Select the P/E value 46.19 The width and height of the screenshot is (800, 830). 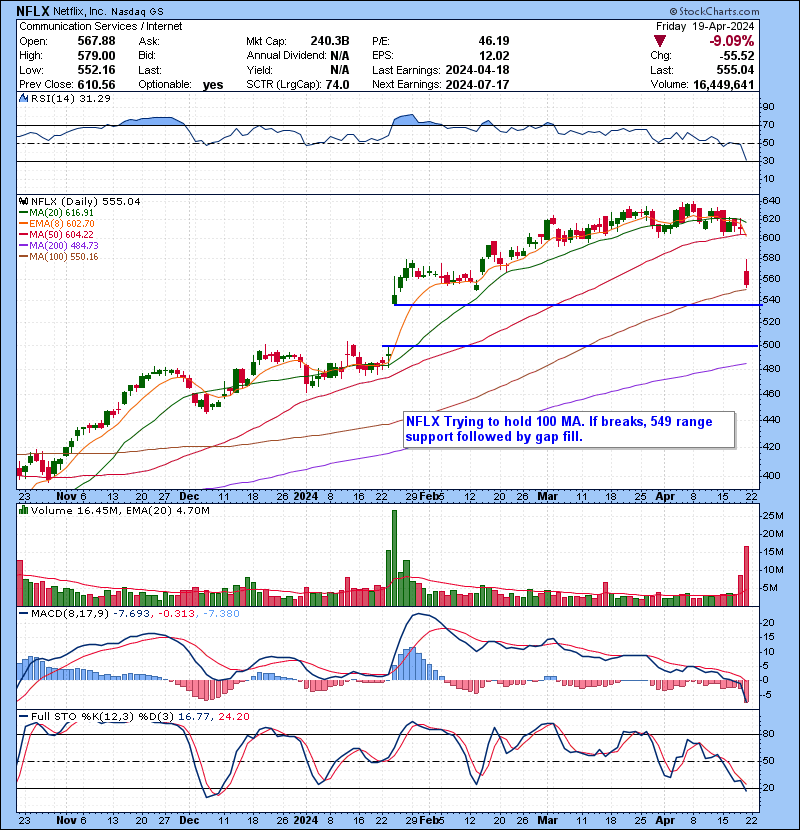pyautogui.click(x=494, y=41)
